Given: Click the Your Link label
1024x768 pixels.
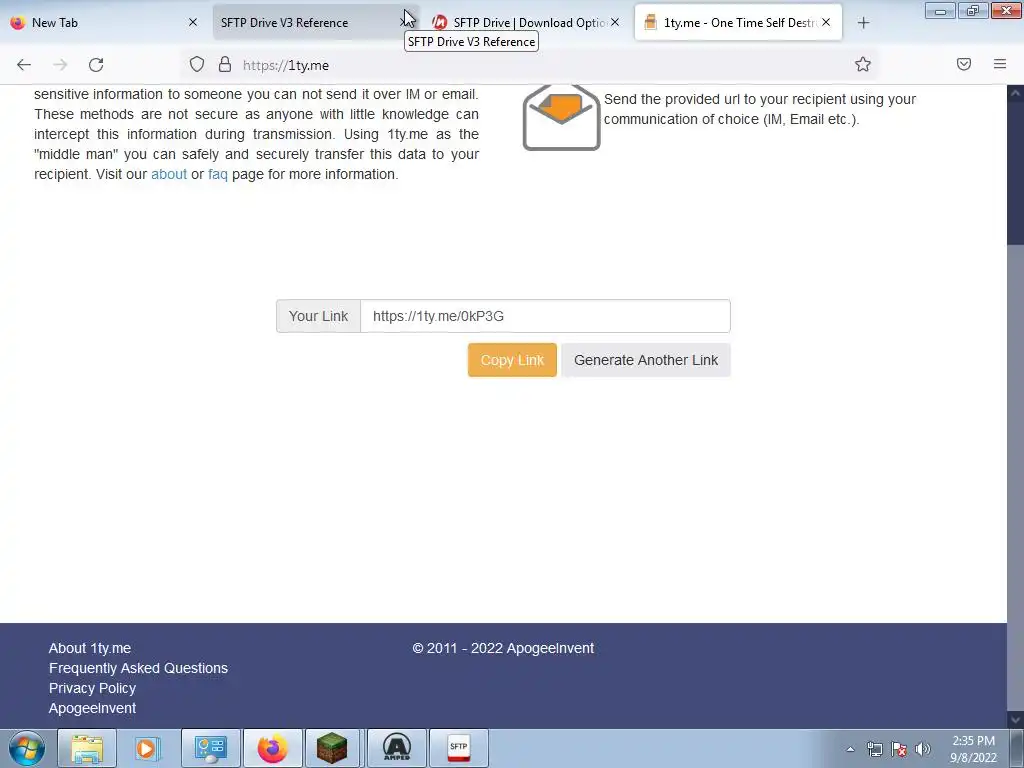Looking at the screenshot, I should (x=318, y=316).
